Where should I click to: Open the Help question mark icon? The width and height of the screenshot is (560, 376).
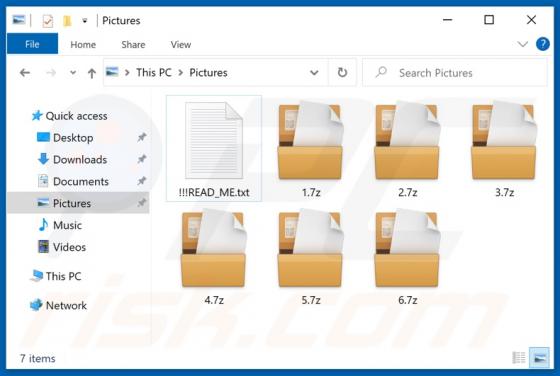pyautogui.click(x=542, y=44)
